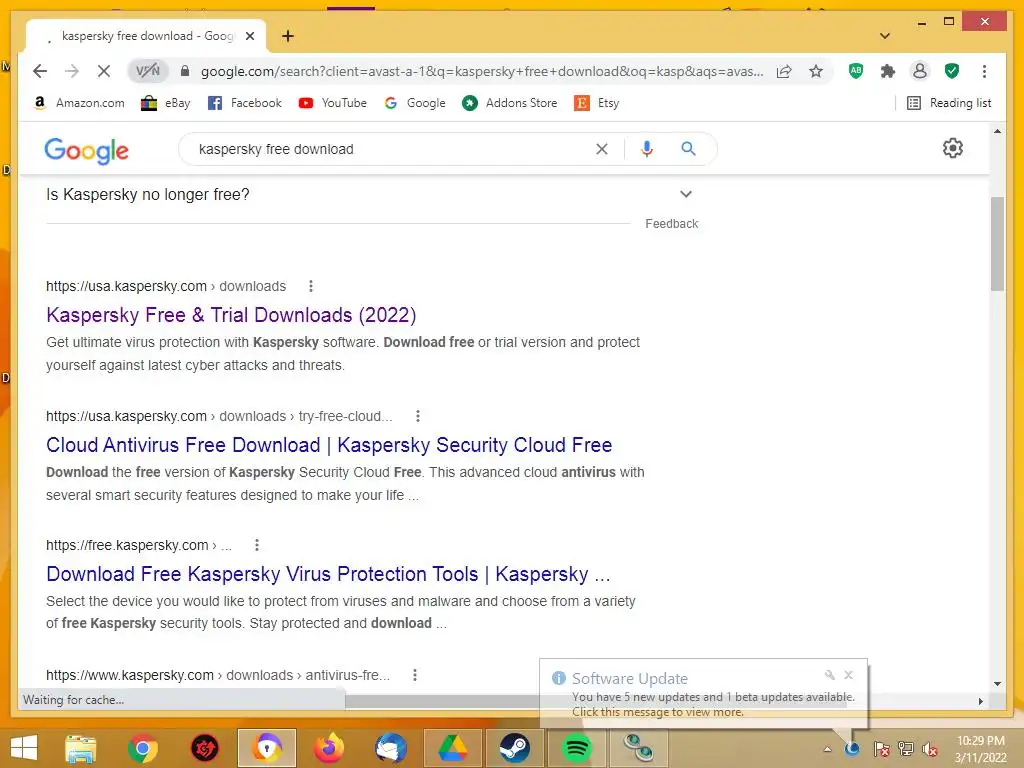Click the muted volume tray icon
1024x768 pixels.
[x=929, y=749]
